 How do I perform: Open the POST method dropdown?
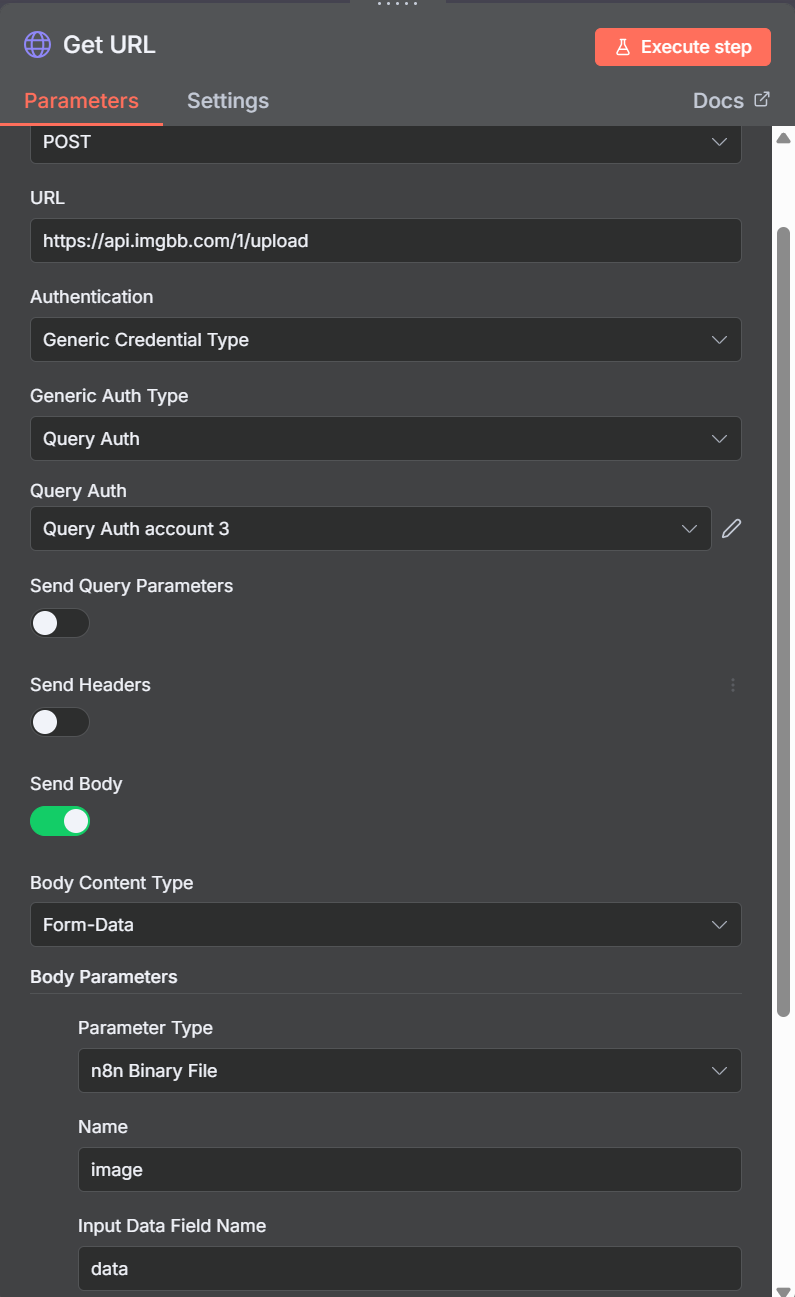pos(386,142)
